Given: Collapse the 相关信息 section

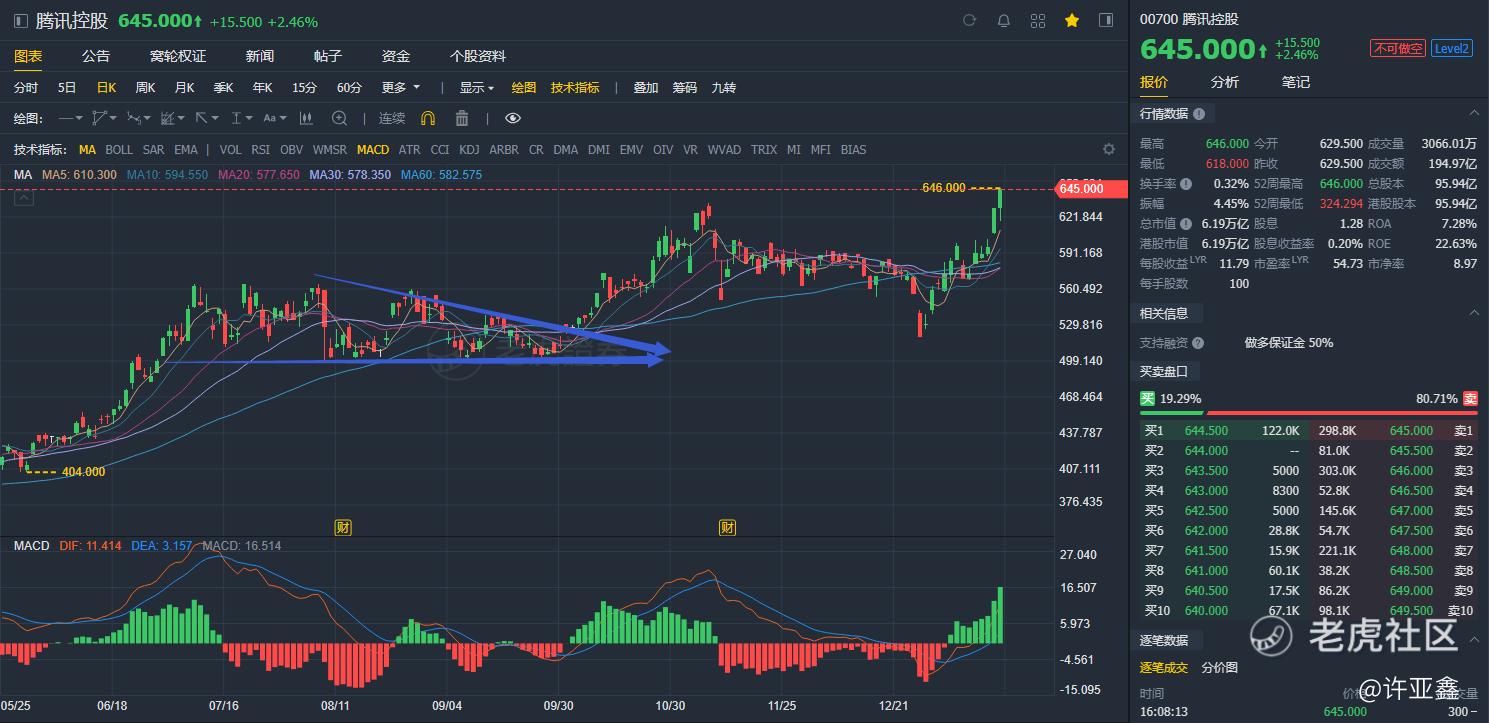Looking at the screenshot, I should [x=1473, y=313].
